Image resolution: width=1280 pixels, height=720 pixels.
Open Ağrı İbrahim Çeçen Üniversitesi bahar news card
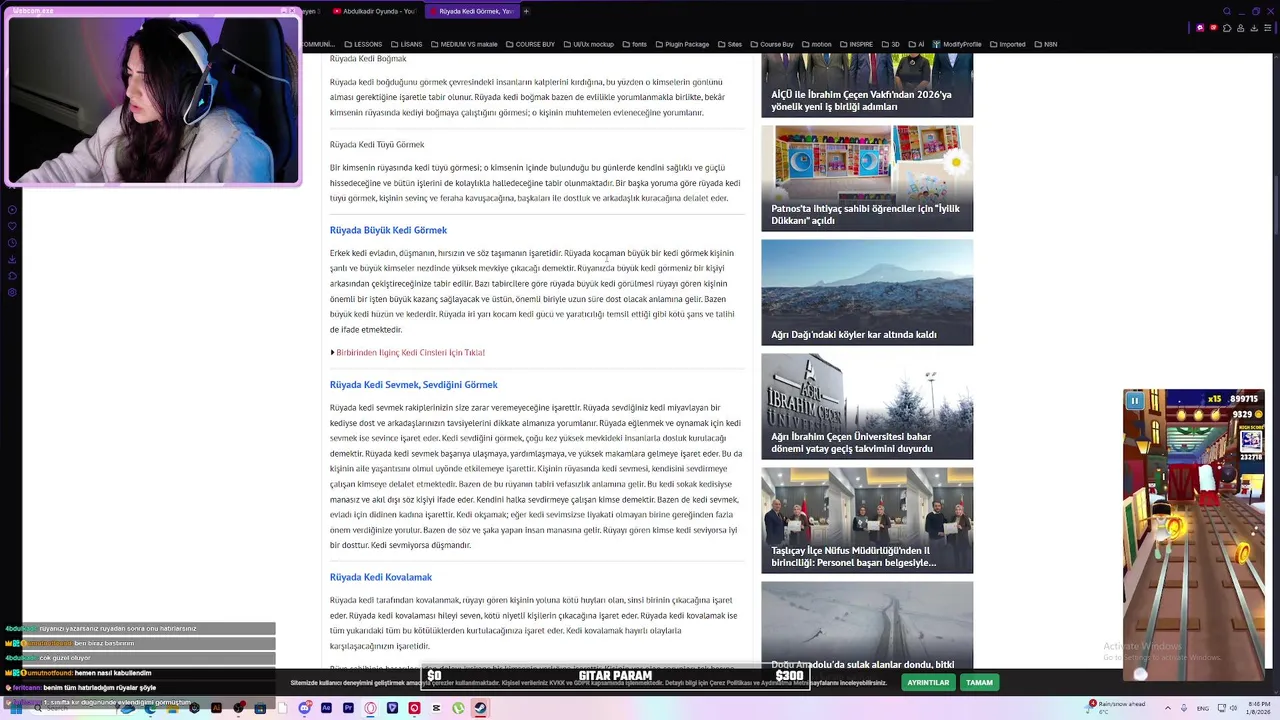867,406
